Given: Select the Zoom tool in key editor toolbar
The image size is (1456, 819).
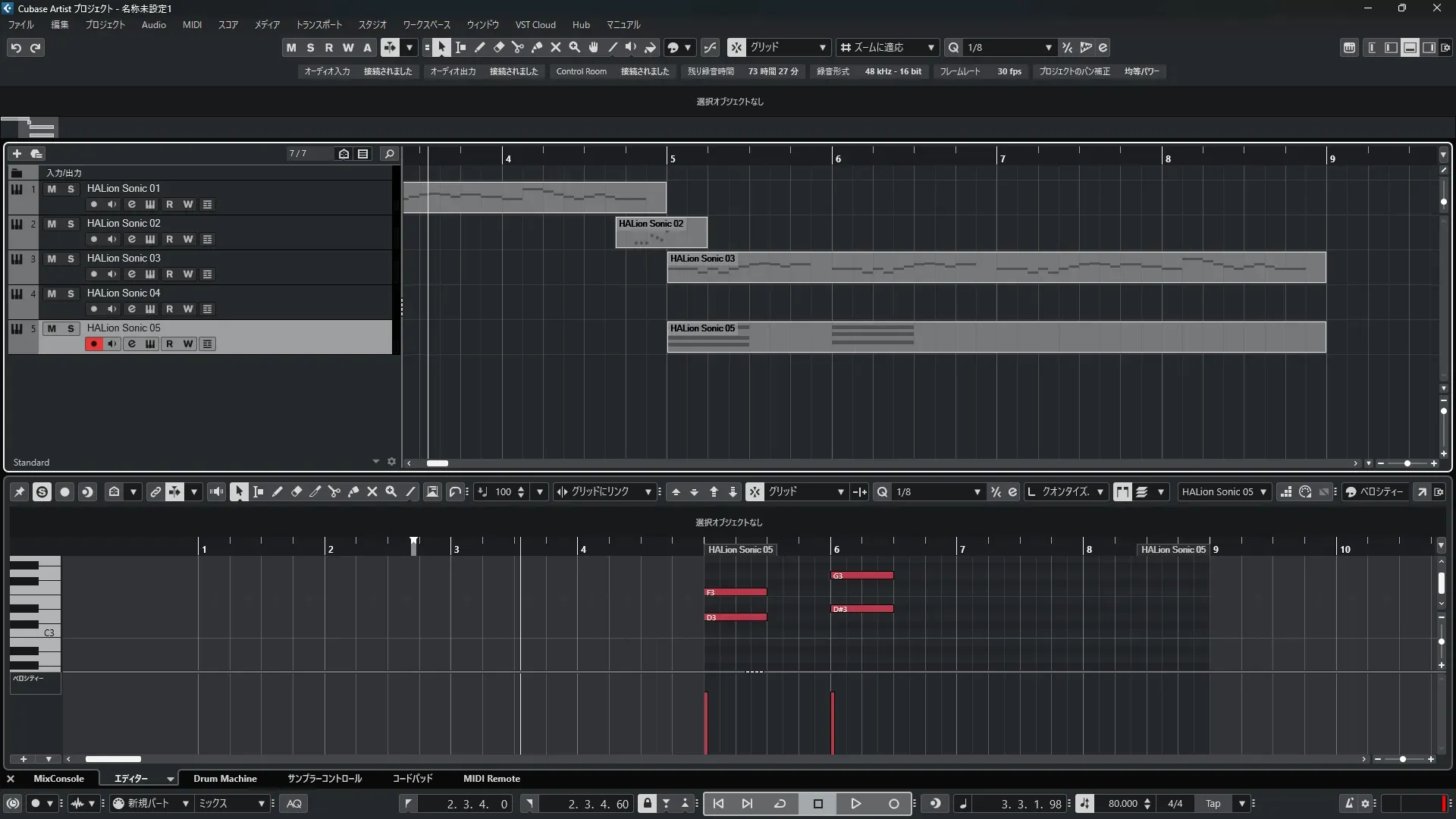Looking at the screenshot, I should click(391, 492).
